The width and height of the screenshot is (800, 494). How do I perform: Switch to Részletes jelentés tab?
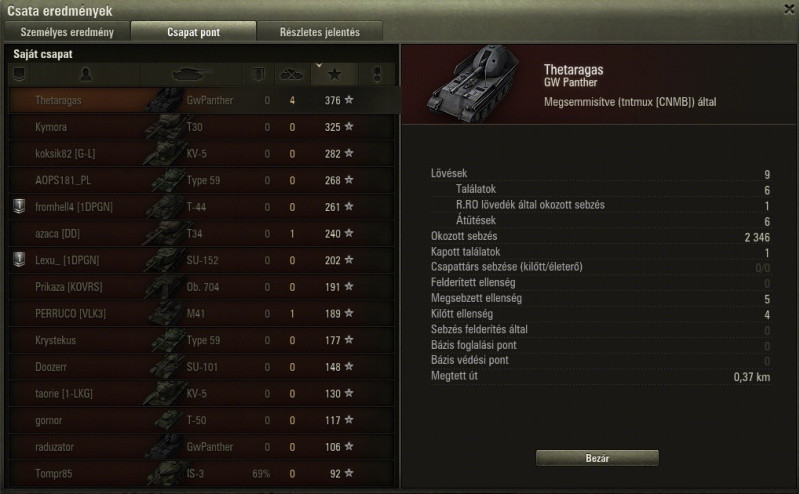click(x=319, y=32)
